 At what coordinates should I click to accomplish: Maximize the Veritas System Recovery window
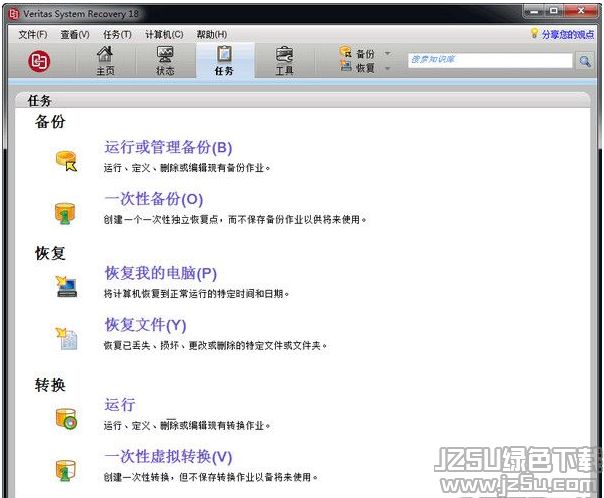554,11
